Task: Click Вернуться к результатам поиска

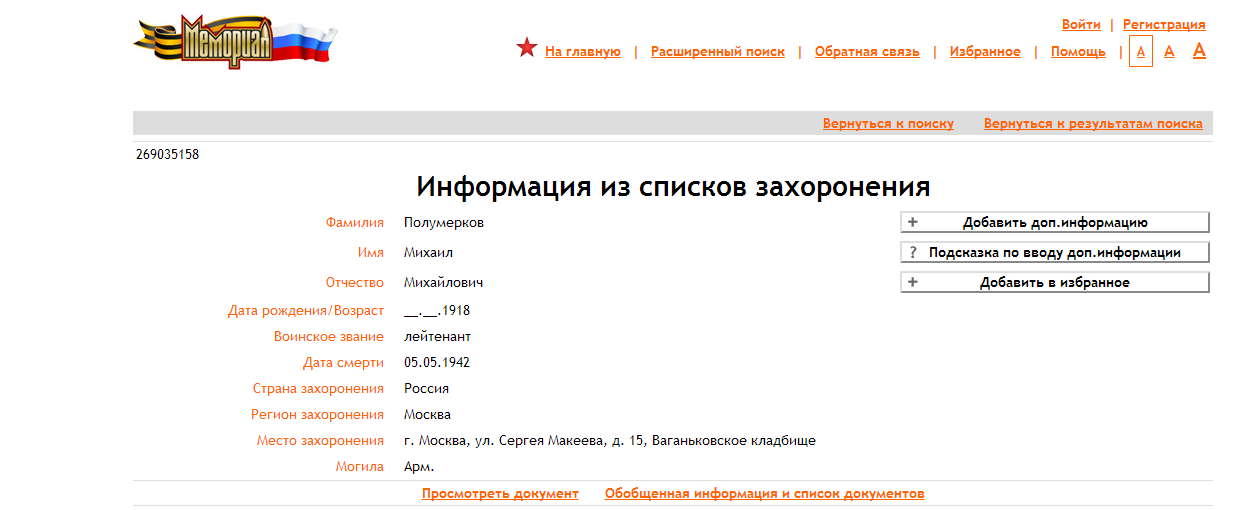Action: pyautogui.click(x=1093, y=124)
